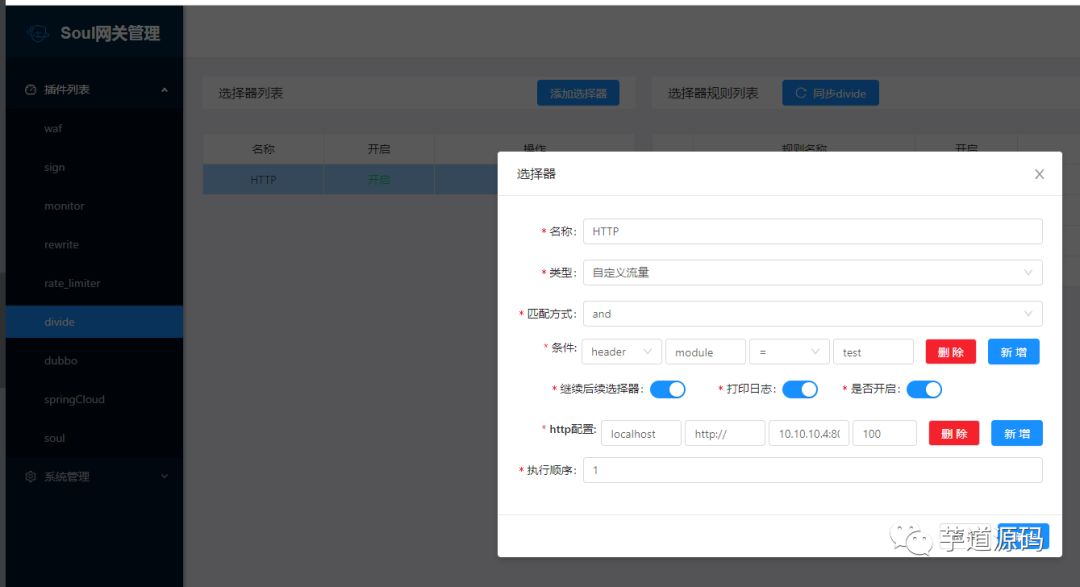Click 新增 button in the http配置 row

tap(1017, 433)
